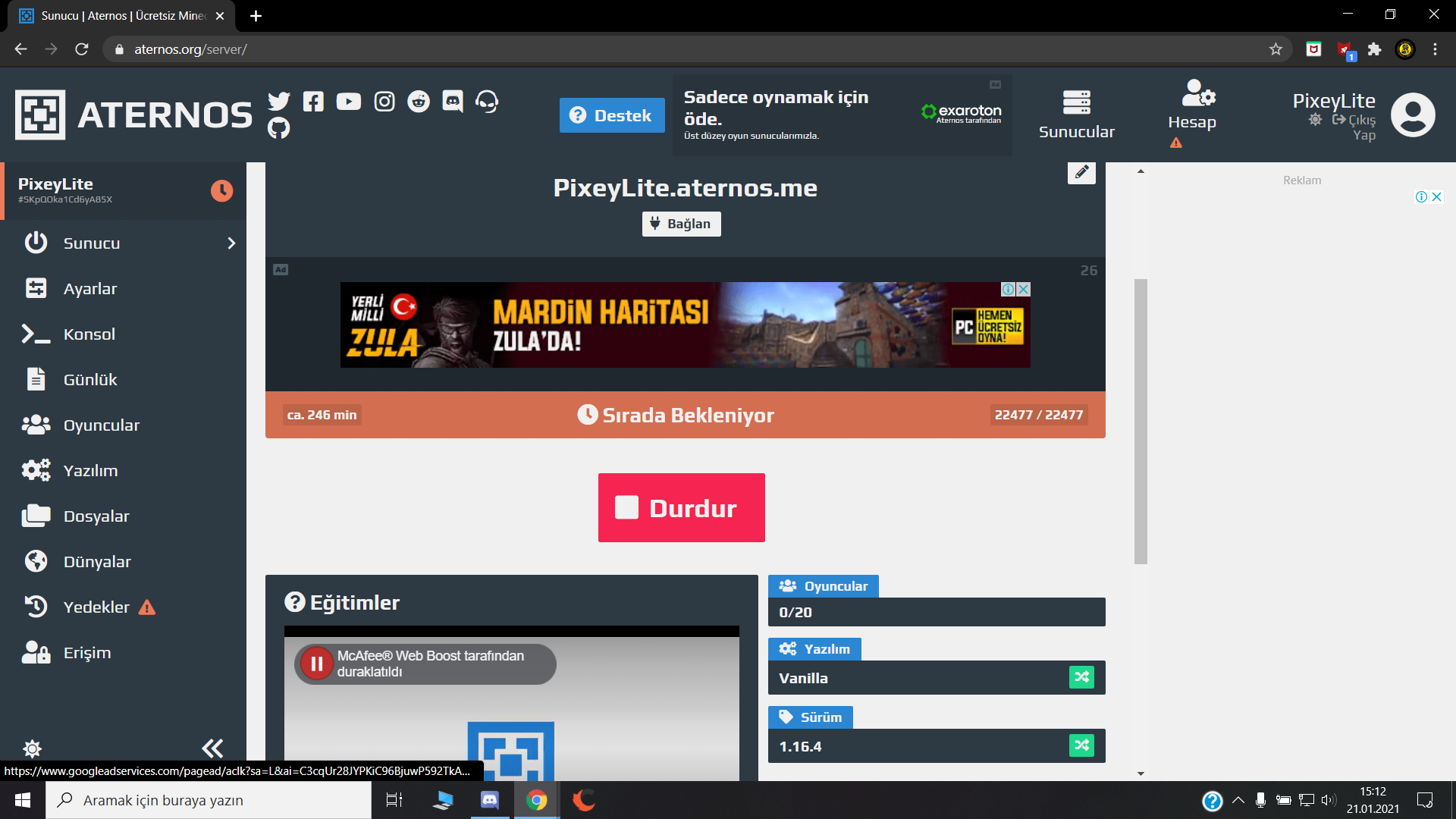Expand Sunucu menu chevron in sidebar
Viewport: 1456px width, 819px height.
231,243
